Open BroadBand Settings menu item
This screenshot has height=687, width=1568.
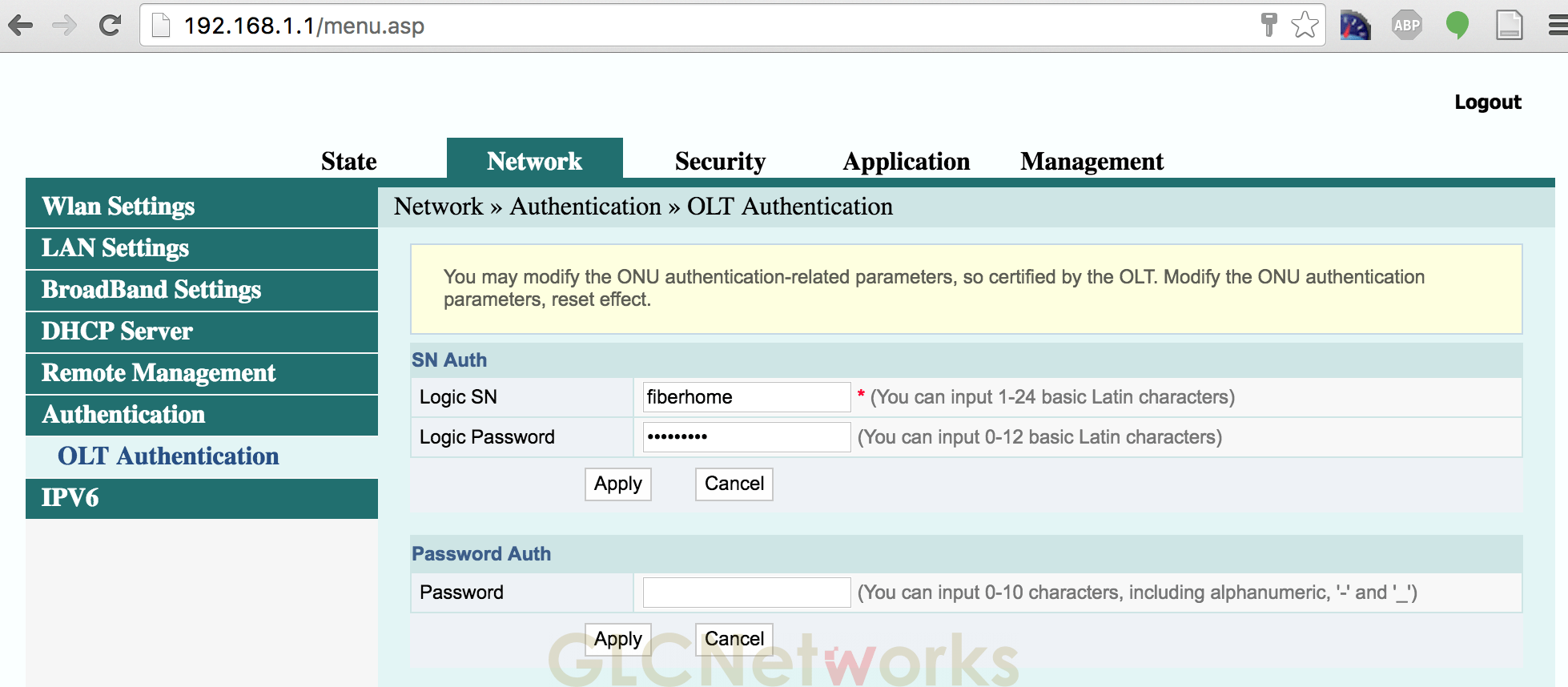202,290
